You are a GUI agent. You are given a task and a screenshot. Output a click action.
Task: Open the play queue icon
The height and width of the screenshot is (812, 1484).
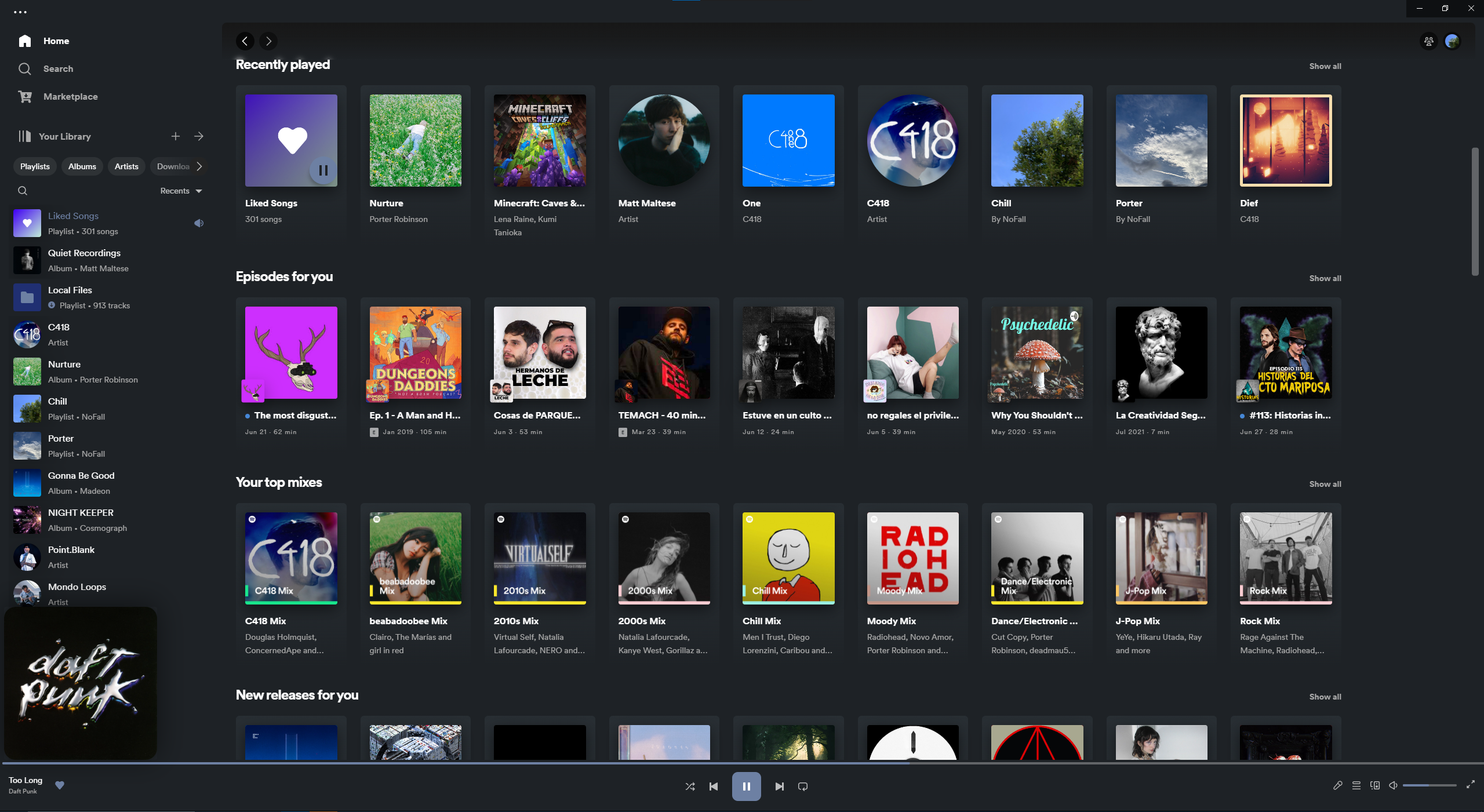click(x=1356, y=785)
